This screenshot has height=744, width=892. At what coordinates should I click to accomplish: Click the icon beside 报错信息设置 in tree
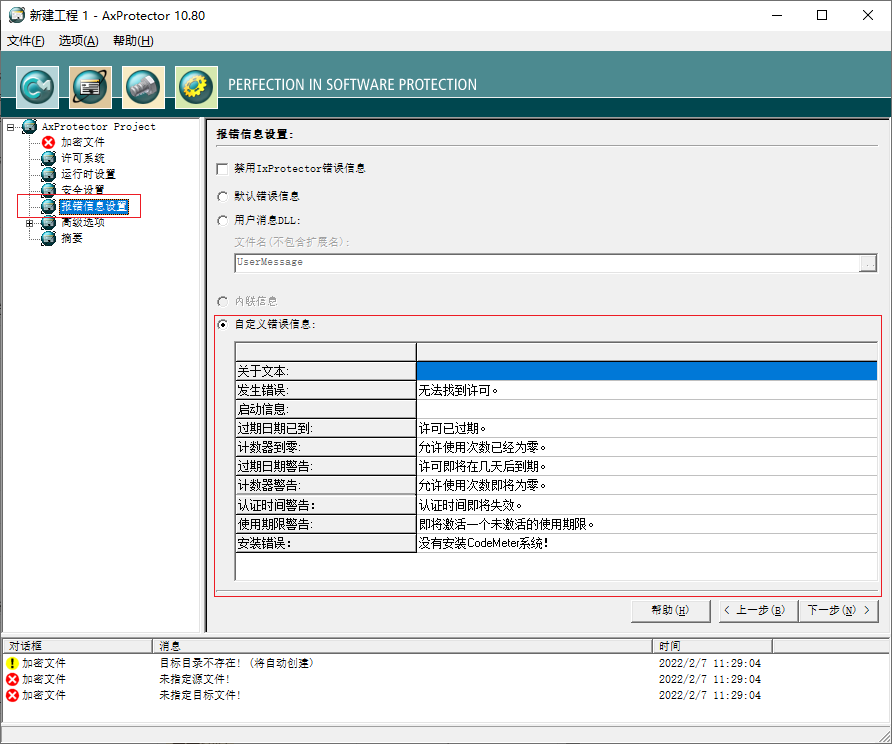click(49, 206)
